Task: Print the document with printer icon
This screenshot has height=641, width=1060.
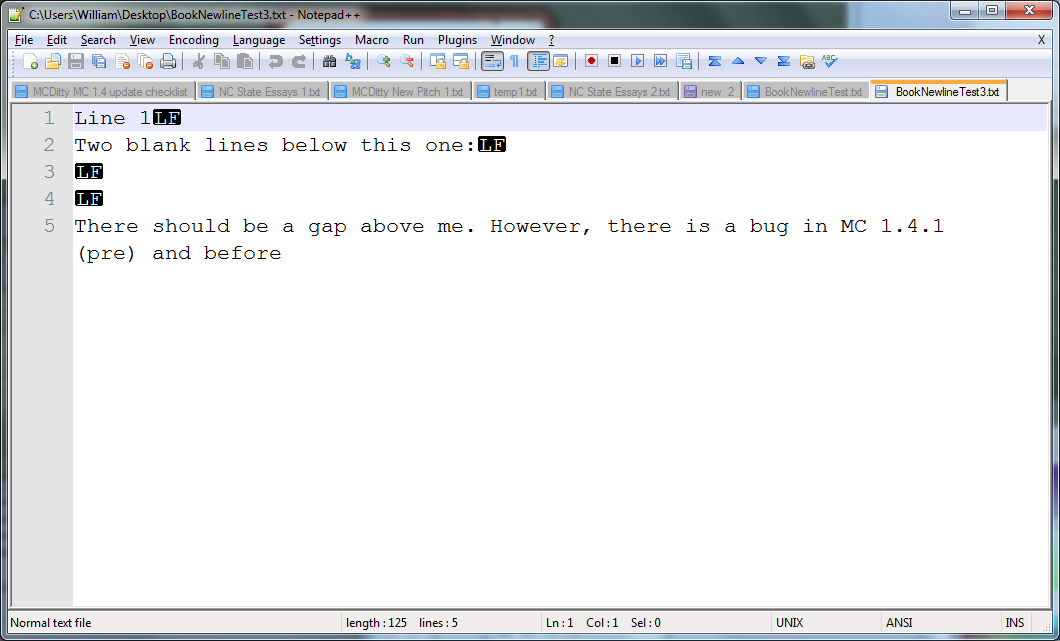Action: tap(168, 62)
